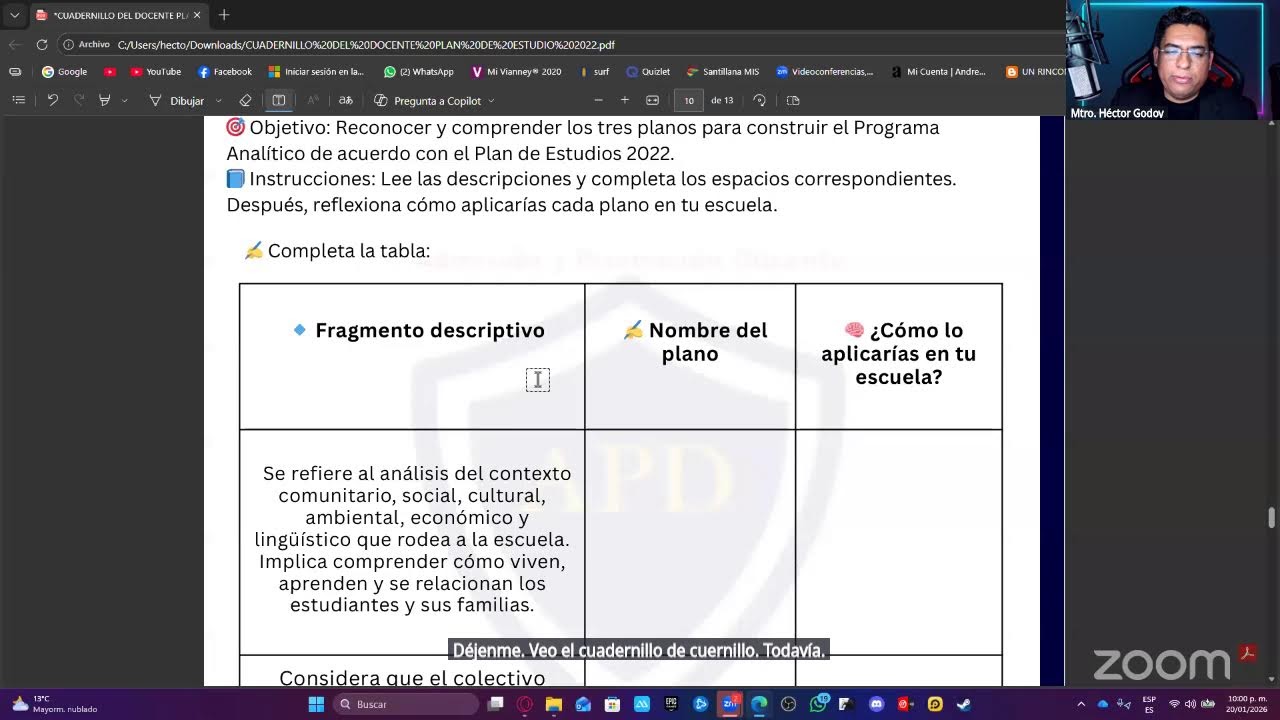Open Santillana MIS bookmark

click(x=723, y=72)
